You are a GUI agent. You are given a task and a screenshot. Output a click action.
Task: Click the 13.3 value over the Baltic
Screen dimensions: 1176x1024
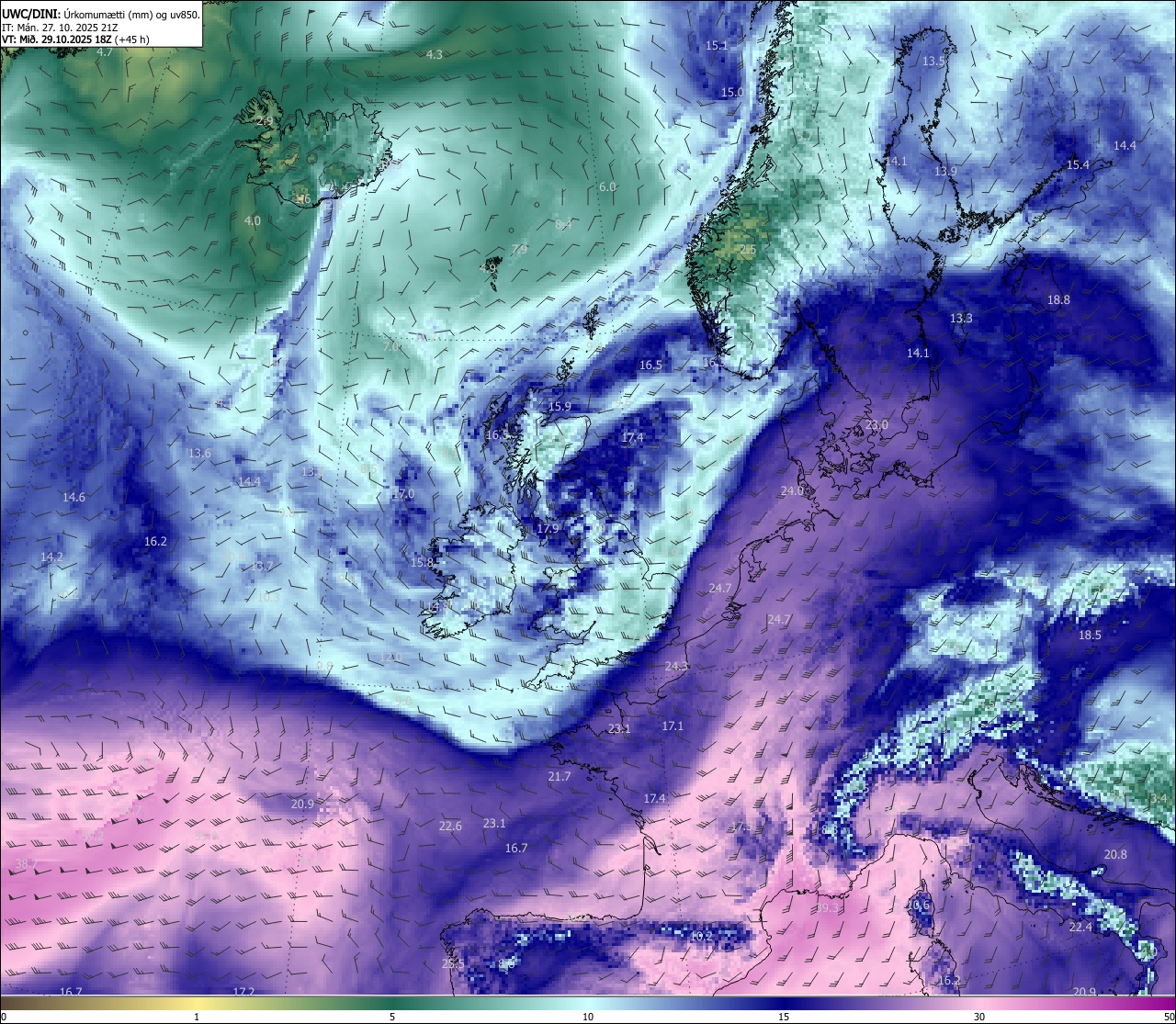[x=961, y=319]
